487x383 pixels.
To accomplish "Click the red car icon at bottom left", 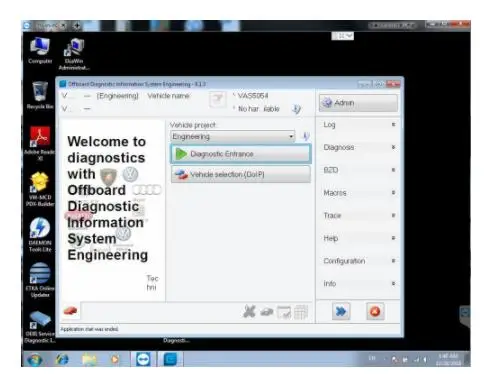I will click(70, 311).
